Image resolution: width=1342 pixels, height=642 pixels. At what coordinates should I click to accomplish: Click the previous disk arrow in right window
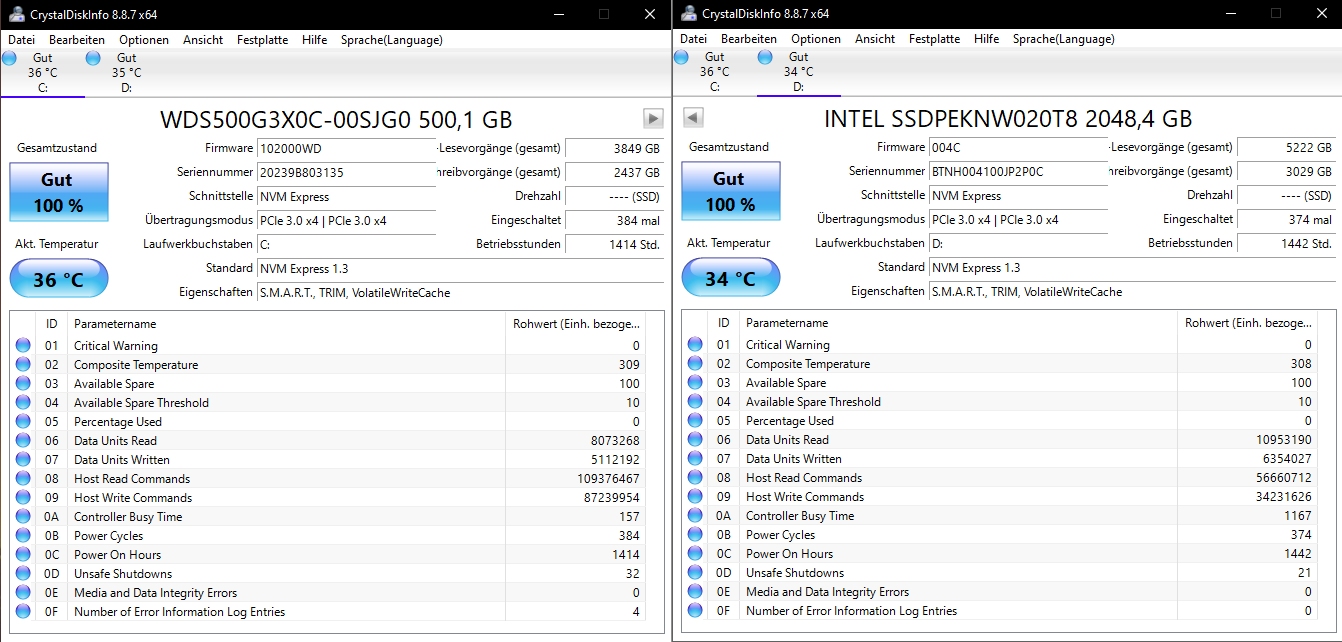tap(693, 118)
